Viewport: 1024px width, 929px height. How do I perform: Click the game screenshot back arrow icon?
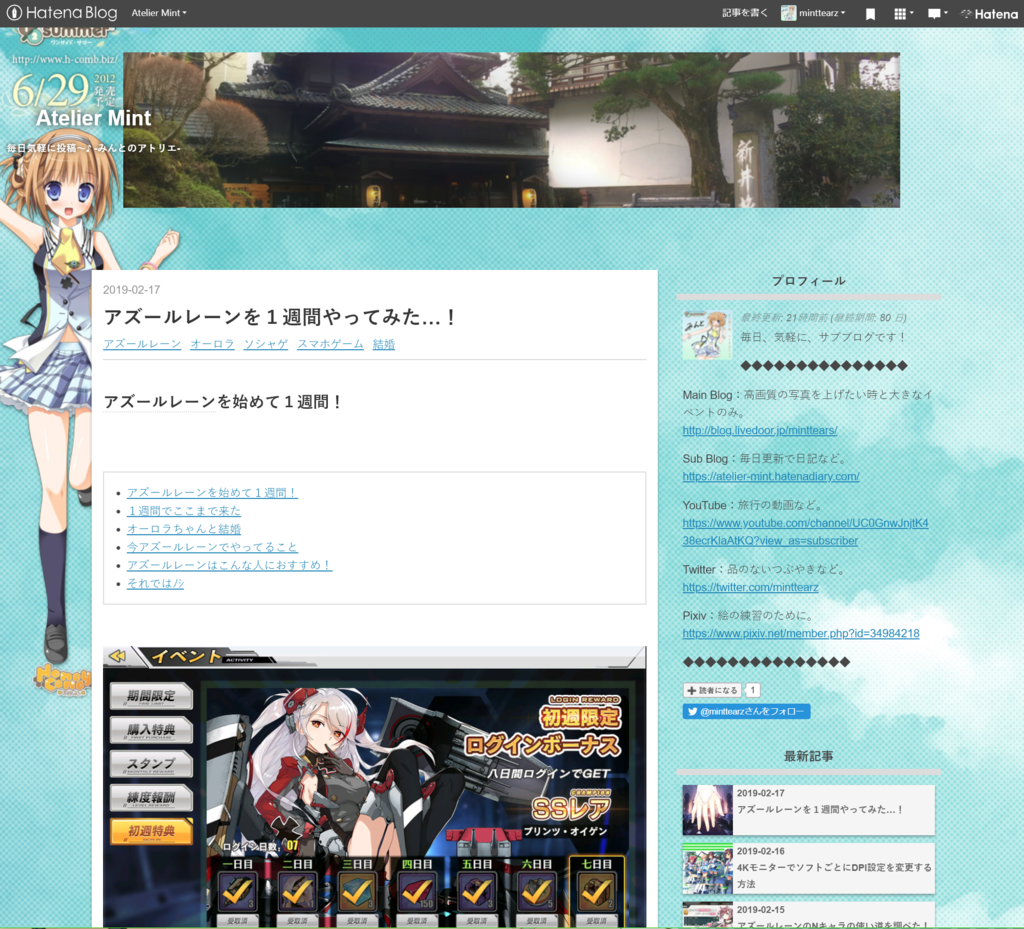pos(118,655)
